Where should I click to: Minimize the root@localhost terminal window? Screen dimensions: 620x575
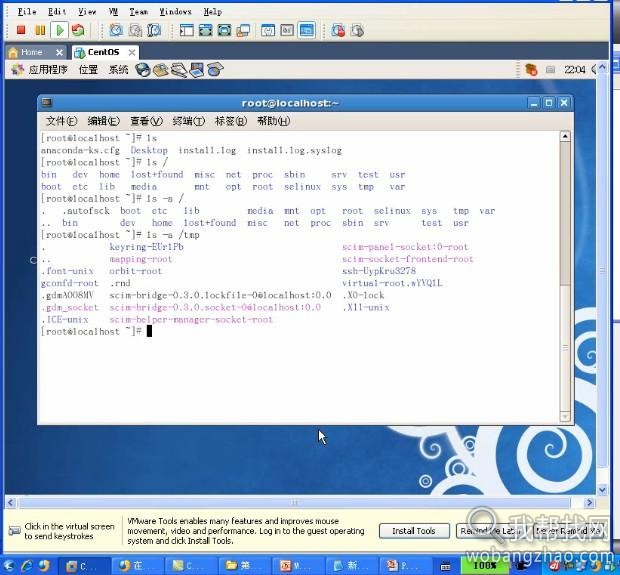(x=534, y=103)
